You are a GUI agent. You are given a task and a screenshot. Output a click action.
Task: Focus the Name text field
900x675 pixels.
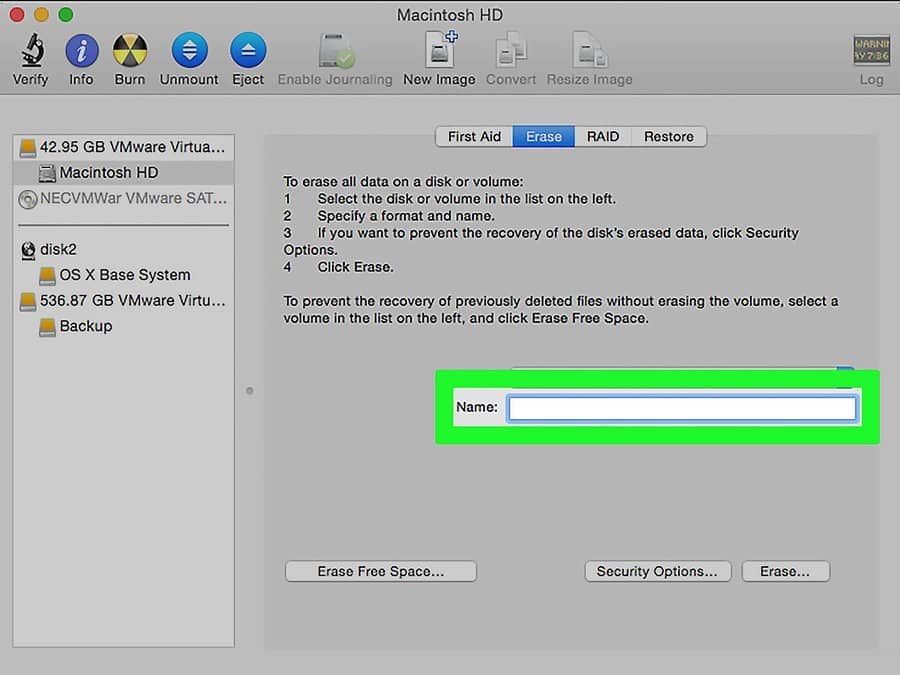682,409
